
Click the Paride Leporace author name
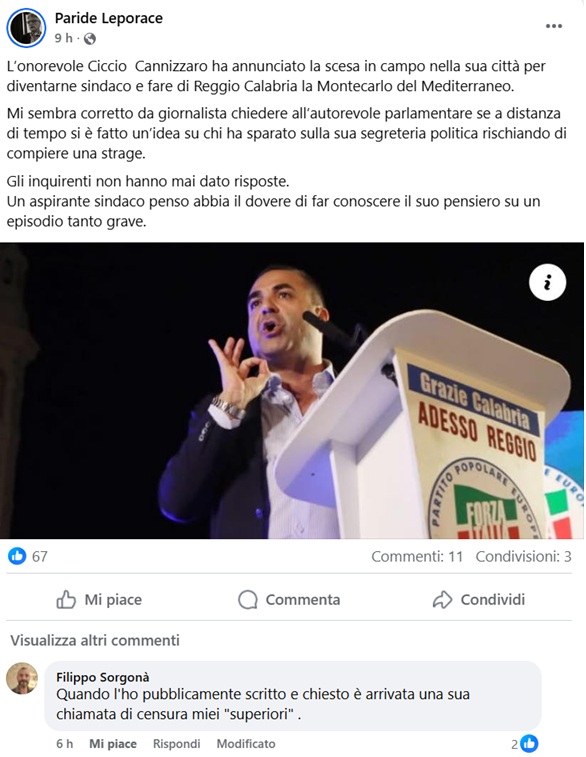tap(109, 18)
